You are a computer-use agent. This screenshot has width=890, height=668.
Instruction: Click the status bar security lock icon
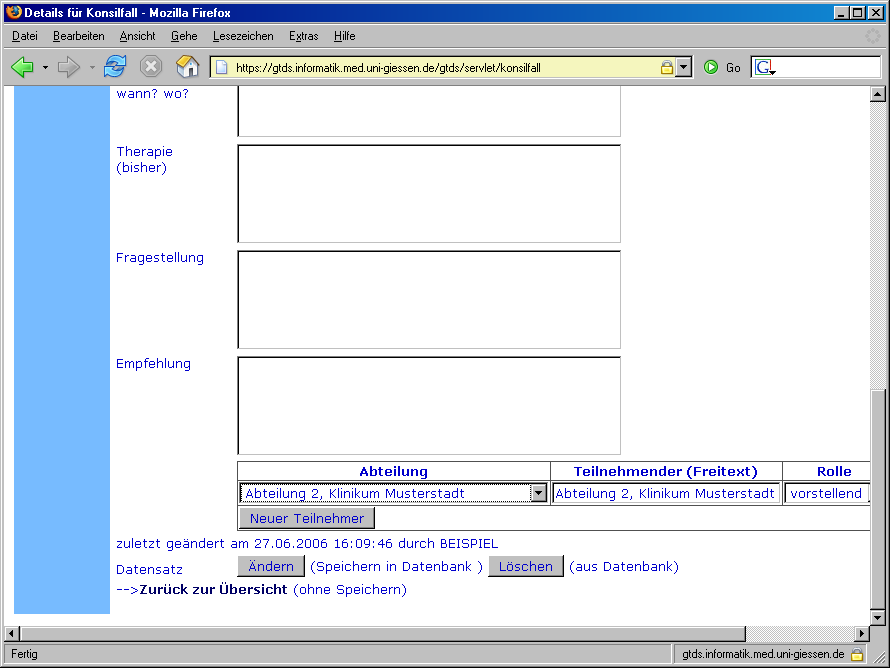[857, 654]
